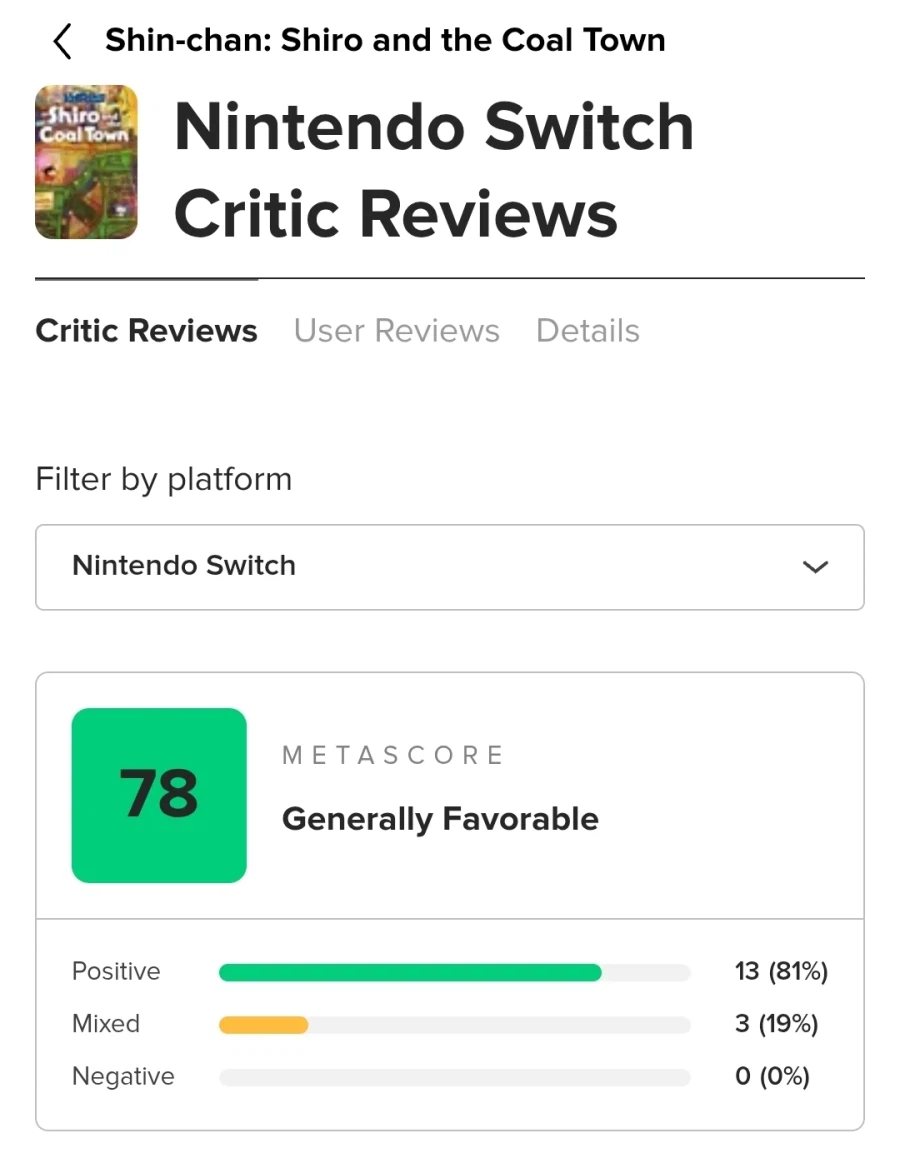The height and width of the screenshot is (1163, 900).
Task: Select the Critic Reviews tab
Action: (146, 331)
